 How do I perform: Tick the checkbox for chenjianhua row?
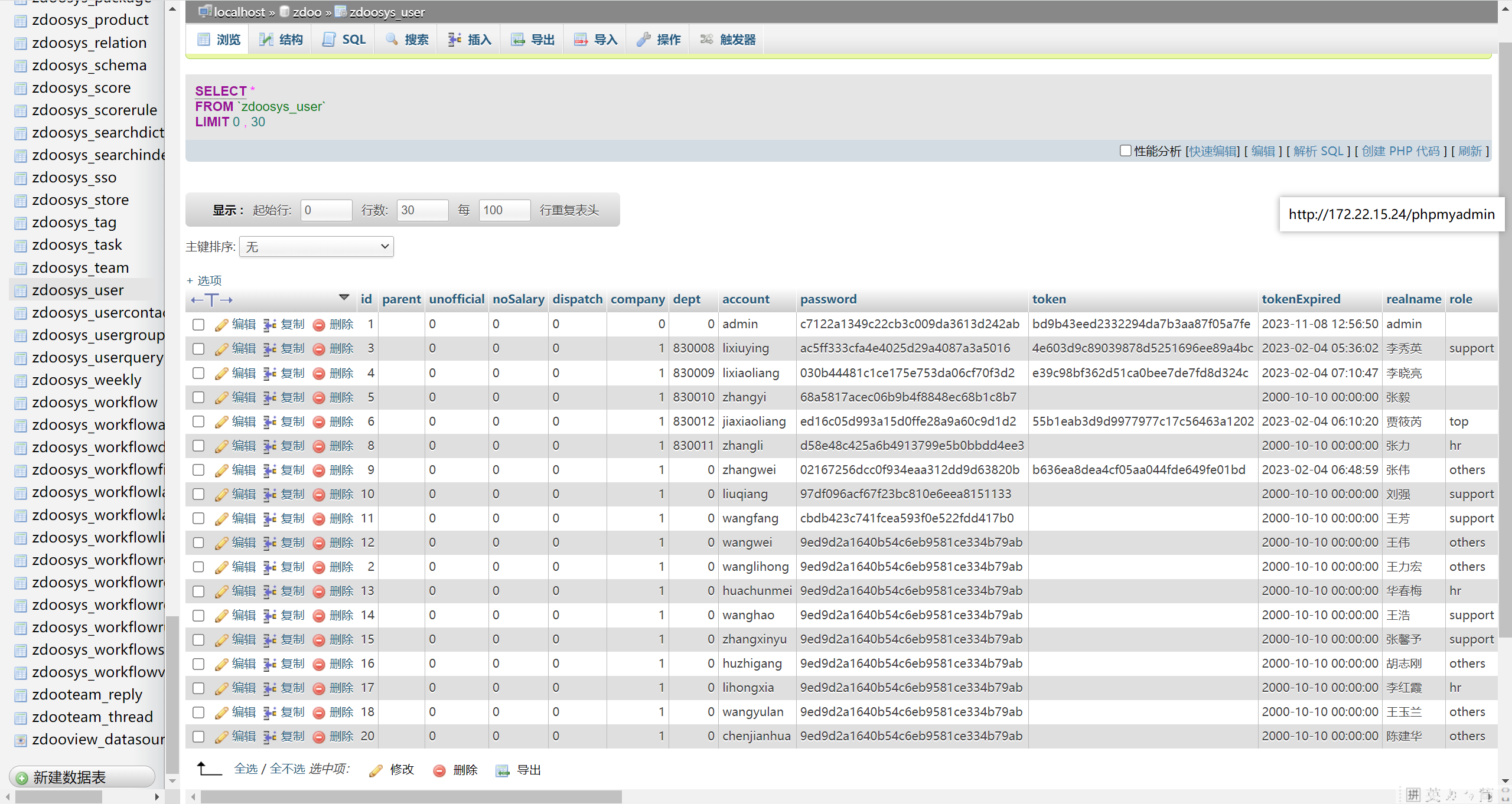[198, 737]
